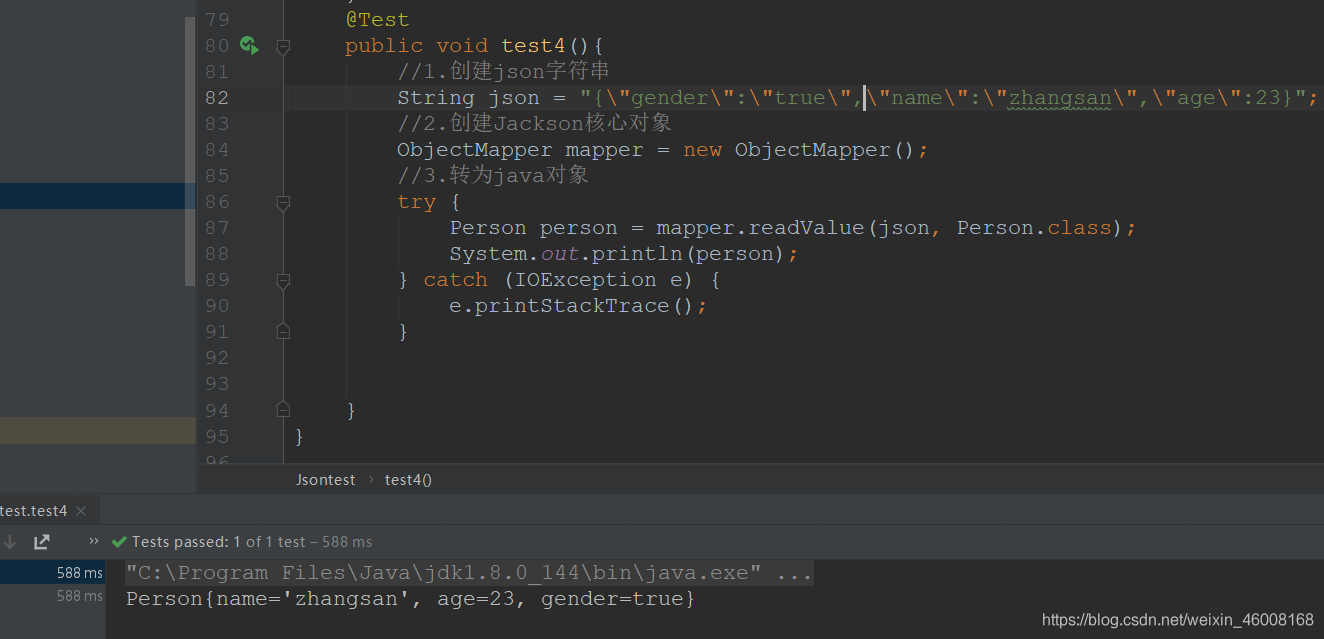Collapse the catch block fold marker
This screenshot has width=1324, height=639.
[x=283, y=280]
